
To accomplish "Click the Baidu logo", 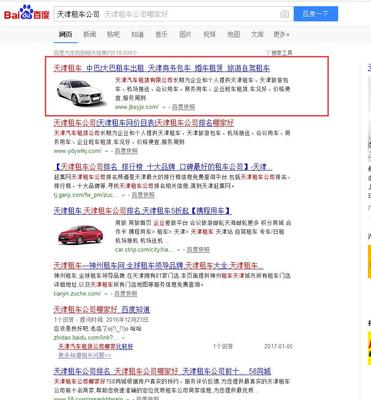I will pos(27,13).
